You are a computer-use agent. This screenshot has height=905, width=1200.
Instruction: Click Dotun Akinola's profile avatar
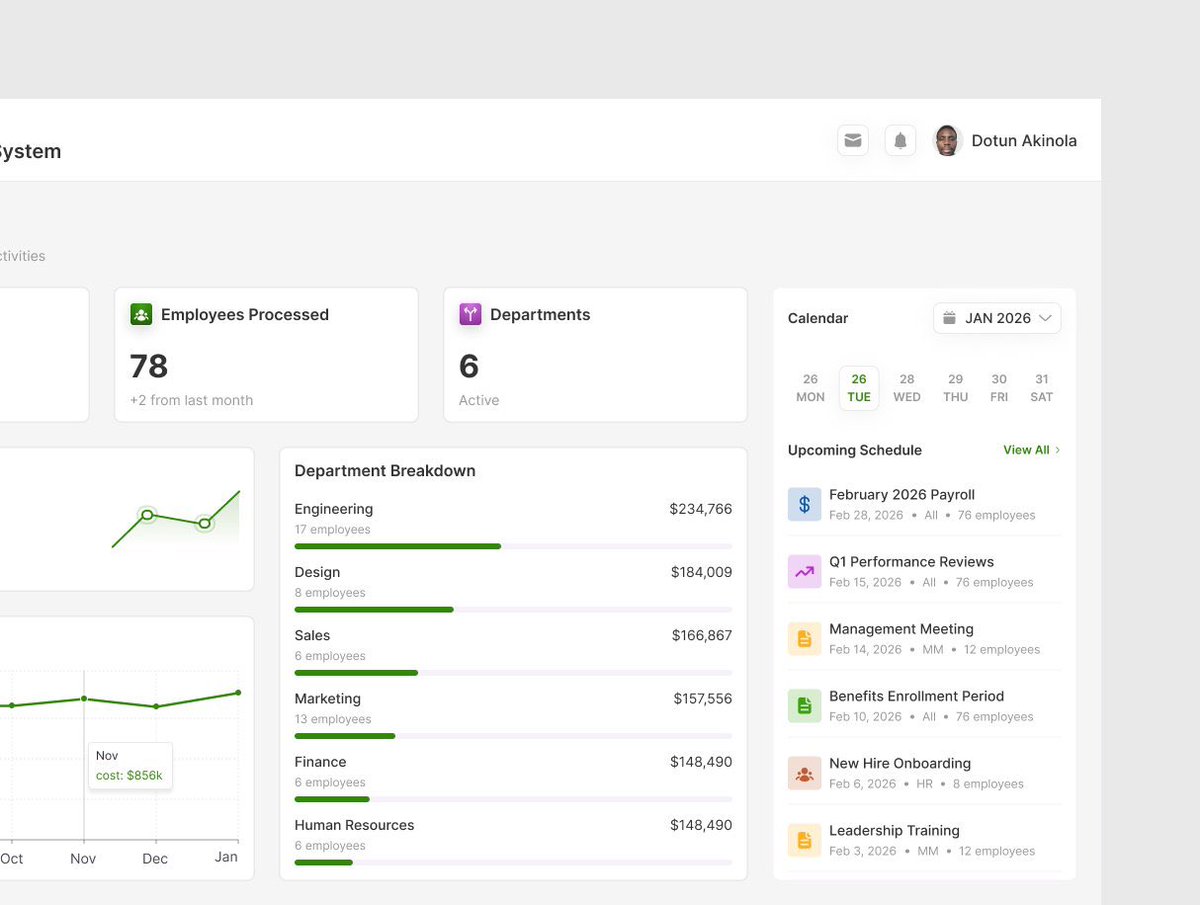click(x=947, y=141)
